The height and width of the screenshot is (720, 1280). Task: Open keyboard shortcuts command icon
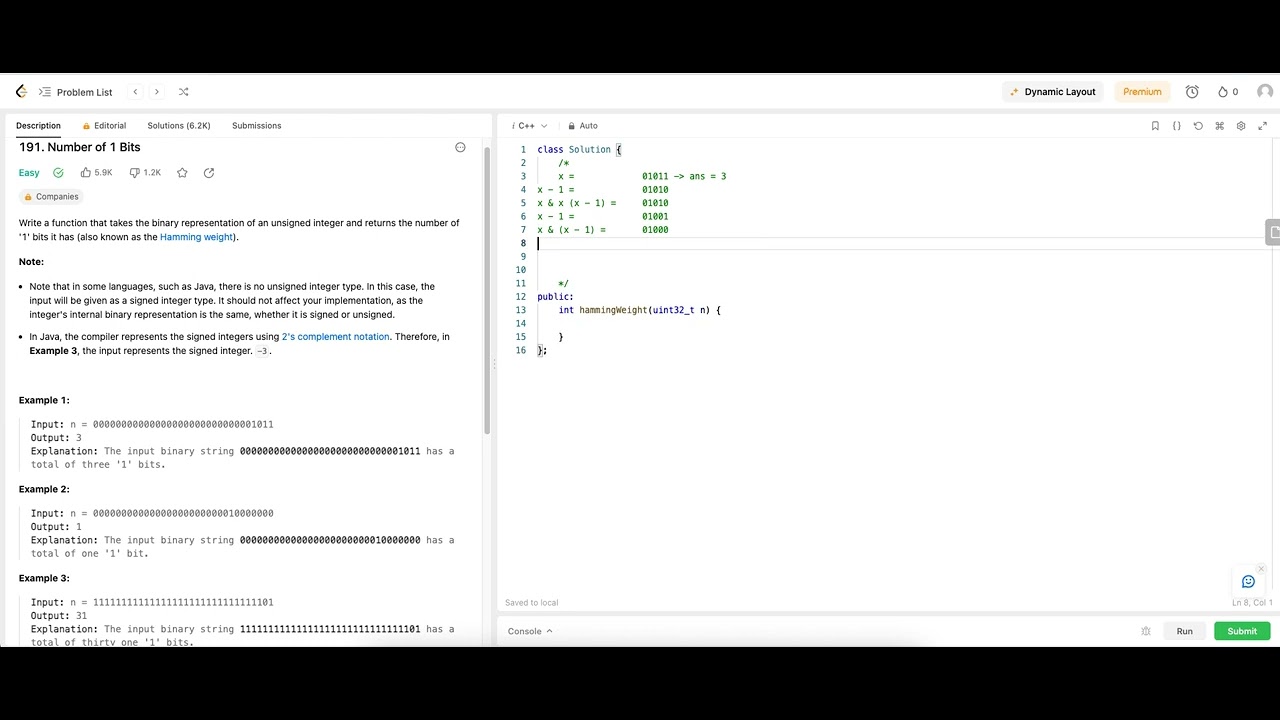pos(1219,126)
